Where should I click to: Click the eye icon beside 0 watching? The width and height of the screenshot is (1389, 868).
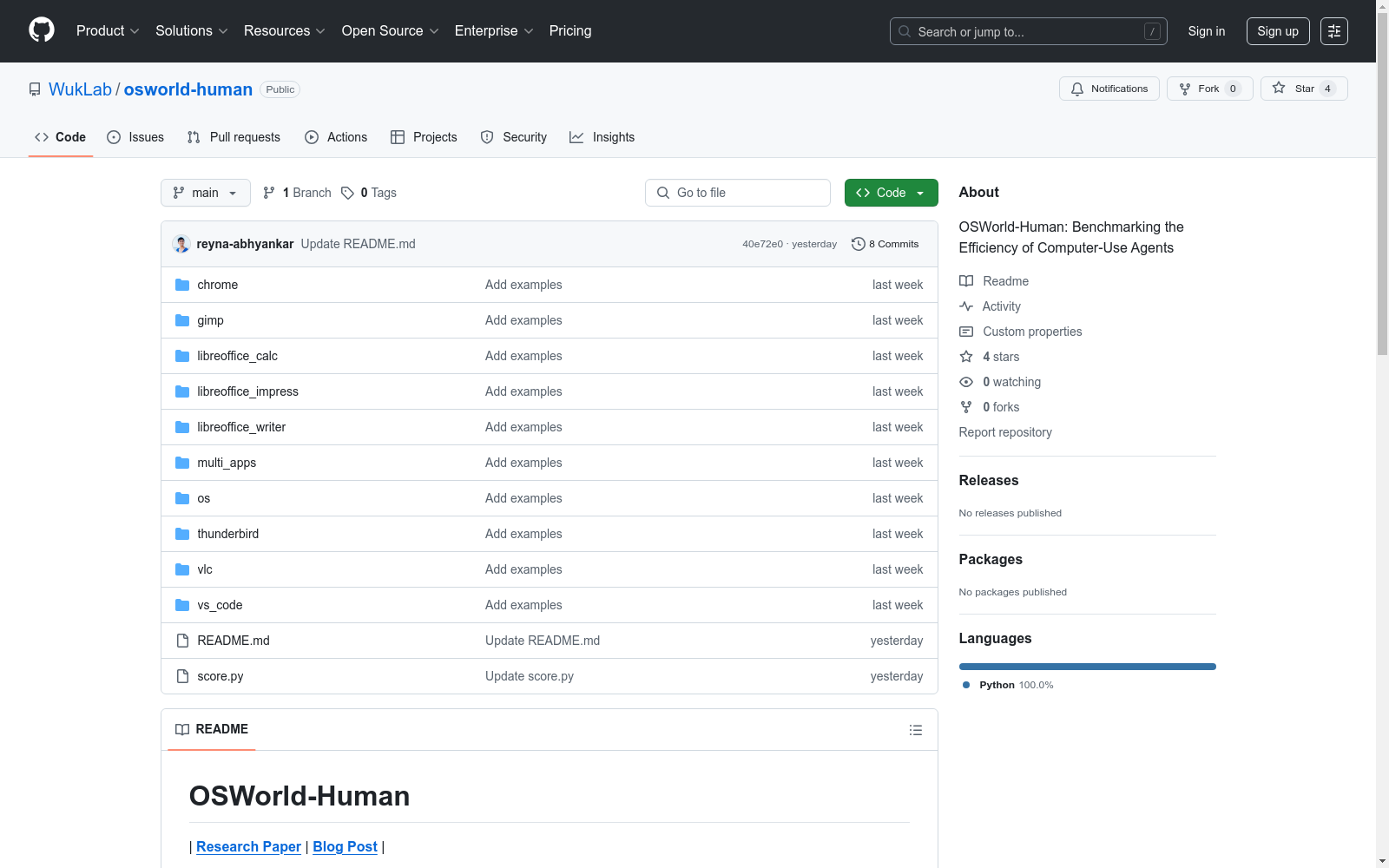(x=966, y=382)
